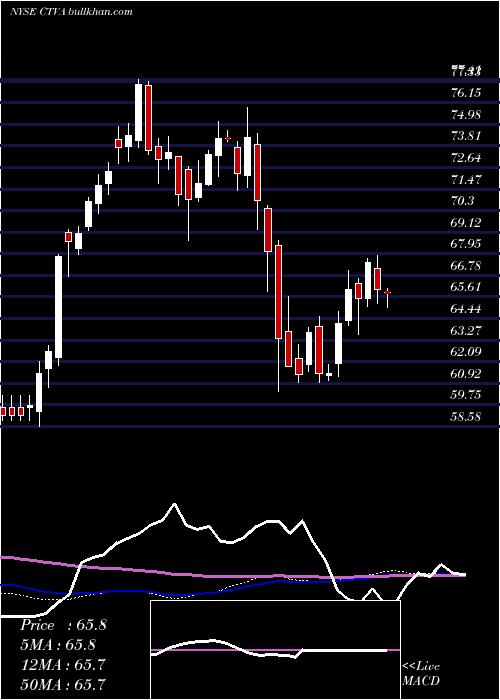500x700 pixels.
Task: Select the 69.12 price axis label
Action: point(466,222)
